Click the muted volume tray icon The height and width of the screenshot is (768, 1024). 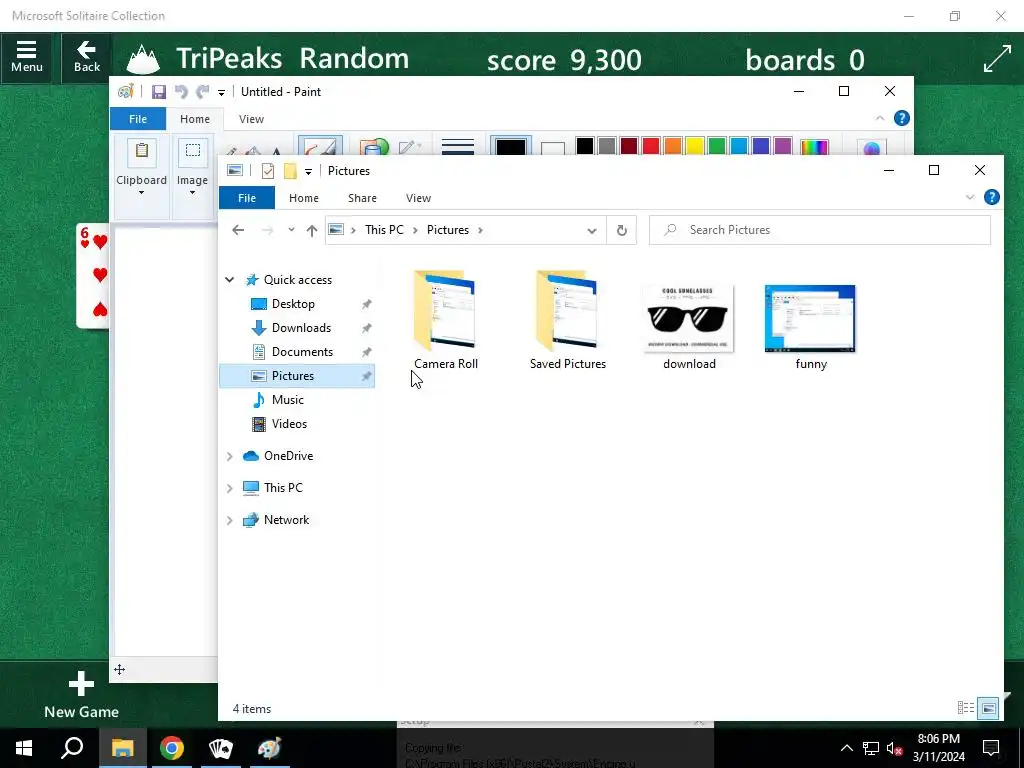[894, 748]
